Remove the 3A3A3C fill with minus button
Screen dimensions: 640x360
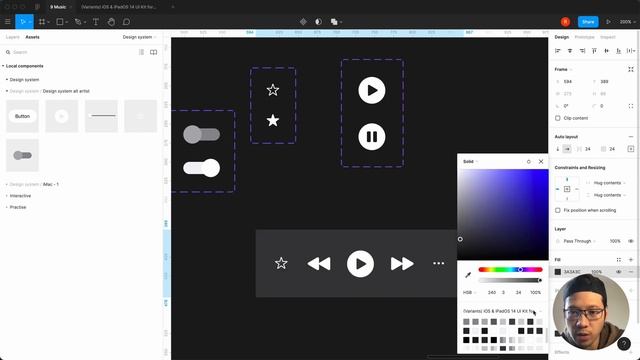631,272
